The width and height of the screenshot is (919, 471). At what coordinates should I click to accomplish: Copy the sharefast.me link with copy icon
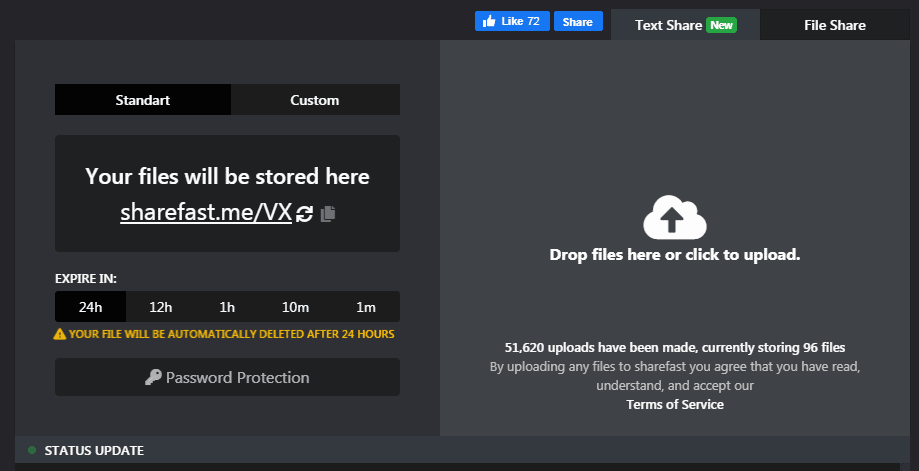click(328, 213)
